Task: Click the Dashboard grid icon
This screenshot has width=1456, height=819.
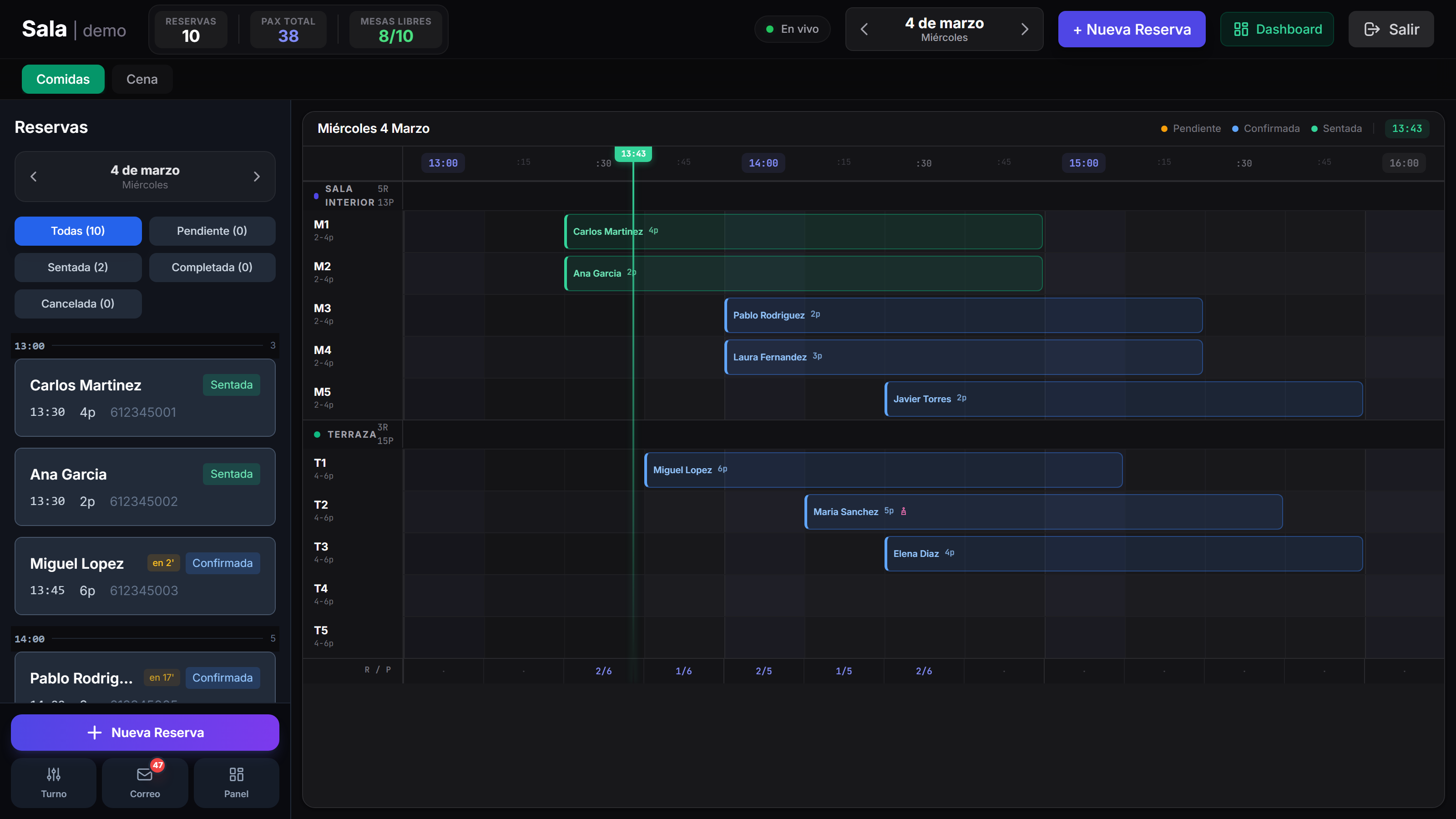Action: point(1241,30)
